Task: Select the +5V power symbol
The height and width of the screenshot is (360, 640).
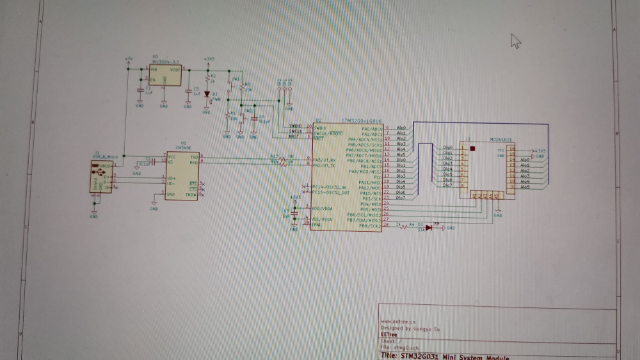Action: (129, 60)
